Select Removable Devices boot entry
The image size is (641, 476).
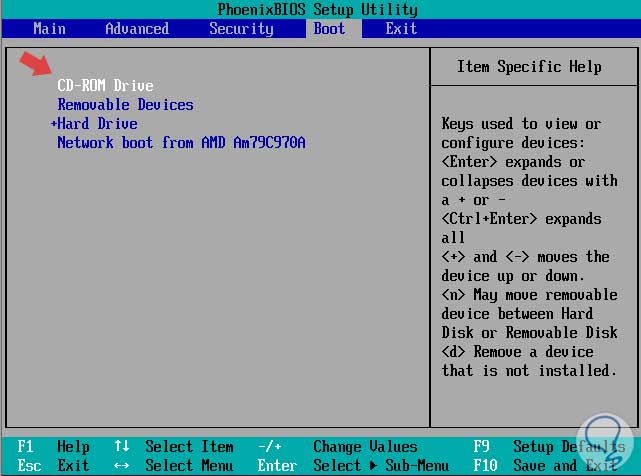coord(126,105)
